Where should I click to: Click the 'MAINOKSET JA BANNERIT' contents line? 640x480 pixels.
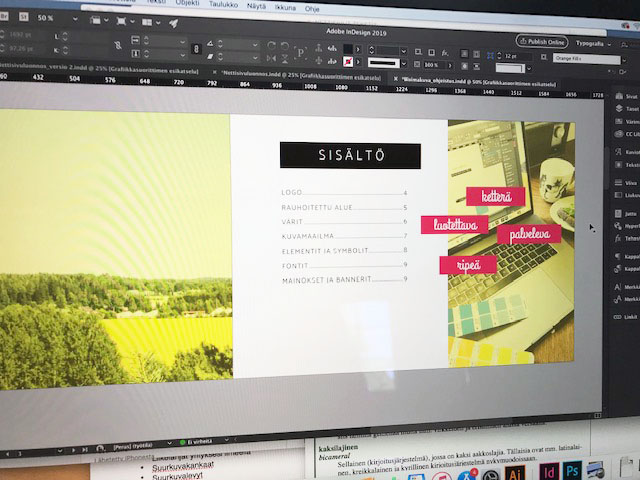coord(345,280)
